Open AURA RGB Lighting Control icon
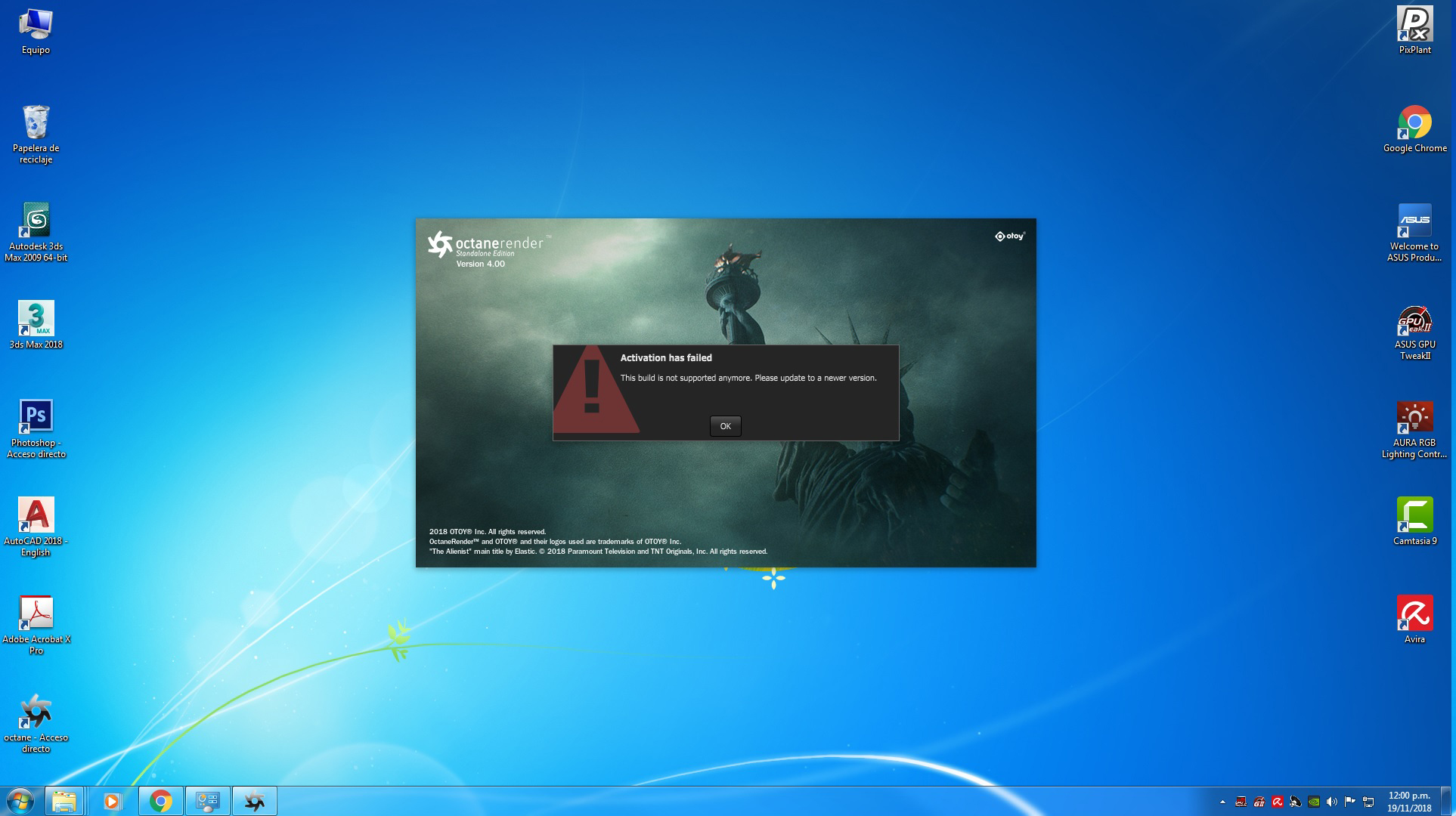Image resolution: width=1456 pixels, height=816 pixels. tap(1414, 419)
